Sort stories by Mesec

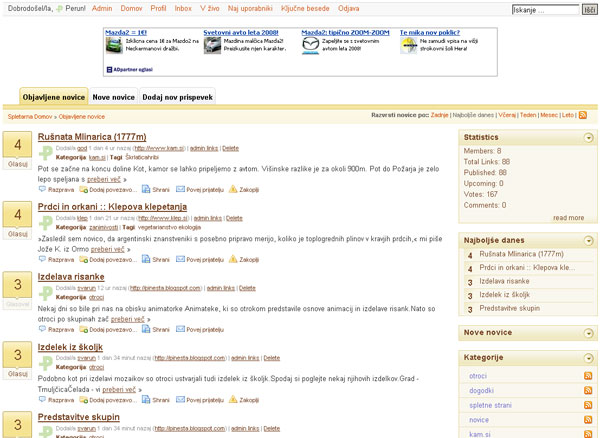(x=549, y=115)
